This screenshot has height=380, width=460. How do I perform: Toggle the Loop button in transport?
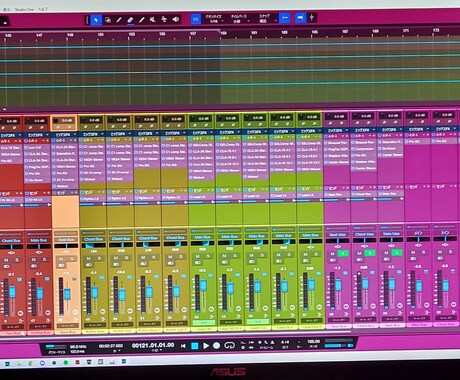(229, 345)
